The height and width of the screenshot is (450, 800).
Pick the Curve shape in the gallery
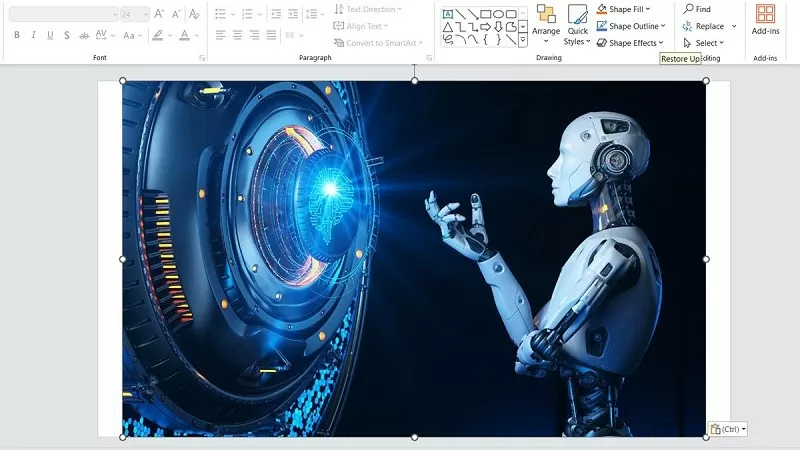coord(473,39)
